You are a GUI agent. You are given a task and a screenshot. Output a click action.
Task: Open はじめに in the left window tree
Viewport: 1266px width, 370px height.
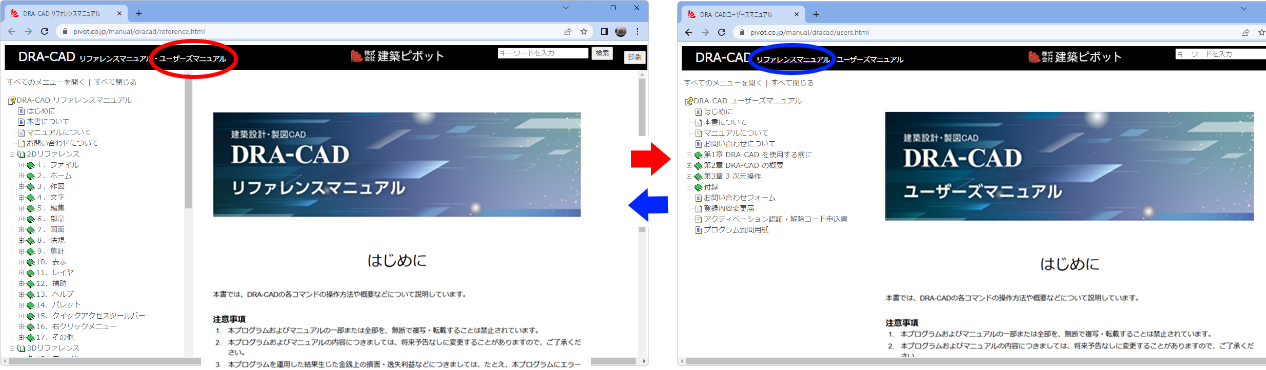click(42, 111)
